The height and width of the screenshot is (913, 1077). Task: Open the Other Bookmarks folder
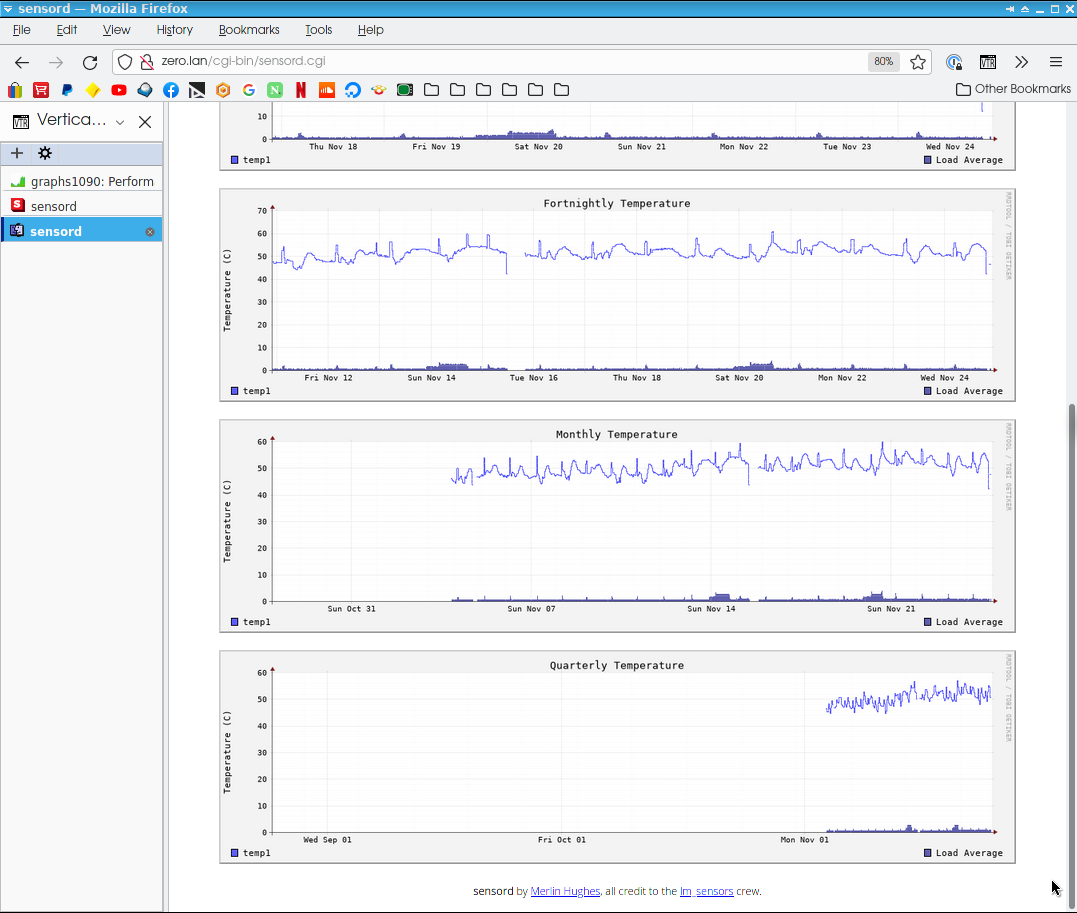[x=1013, y=89]
